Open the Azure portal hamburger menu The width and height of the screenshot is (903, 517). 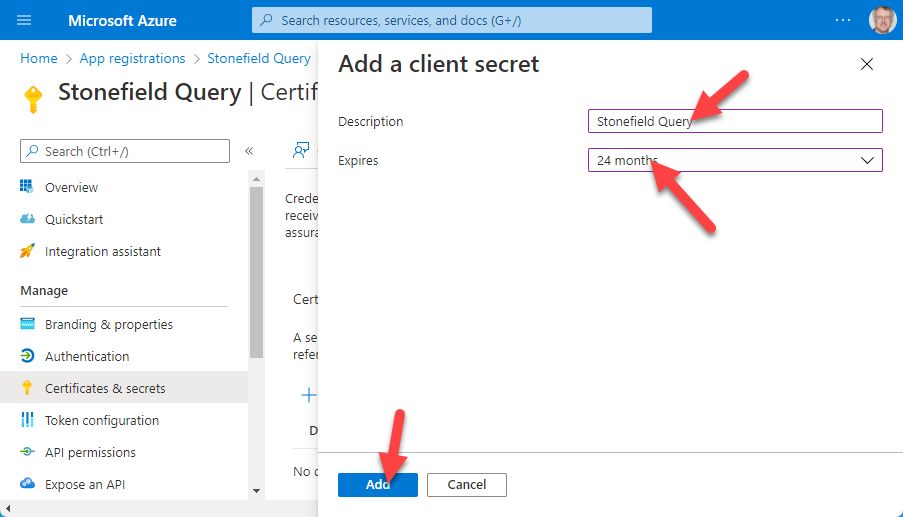pyautogui.click(x=24, y=20)
